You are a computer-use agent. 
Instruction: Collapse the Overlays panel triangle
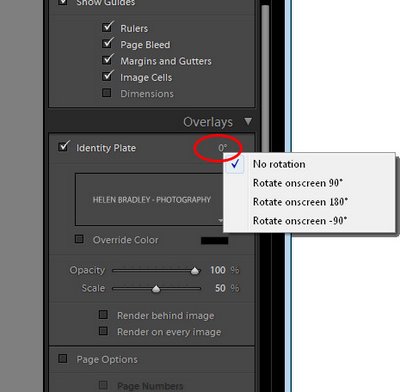(x=248, y=121)
